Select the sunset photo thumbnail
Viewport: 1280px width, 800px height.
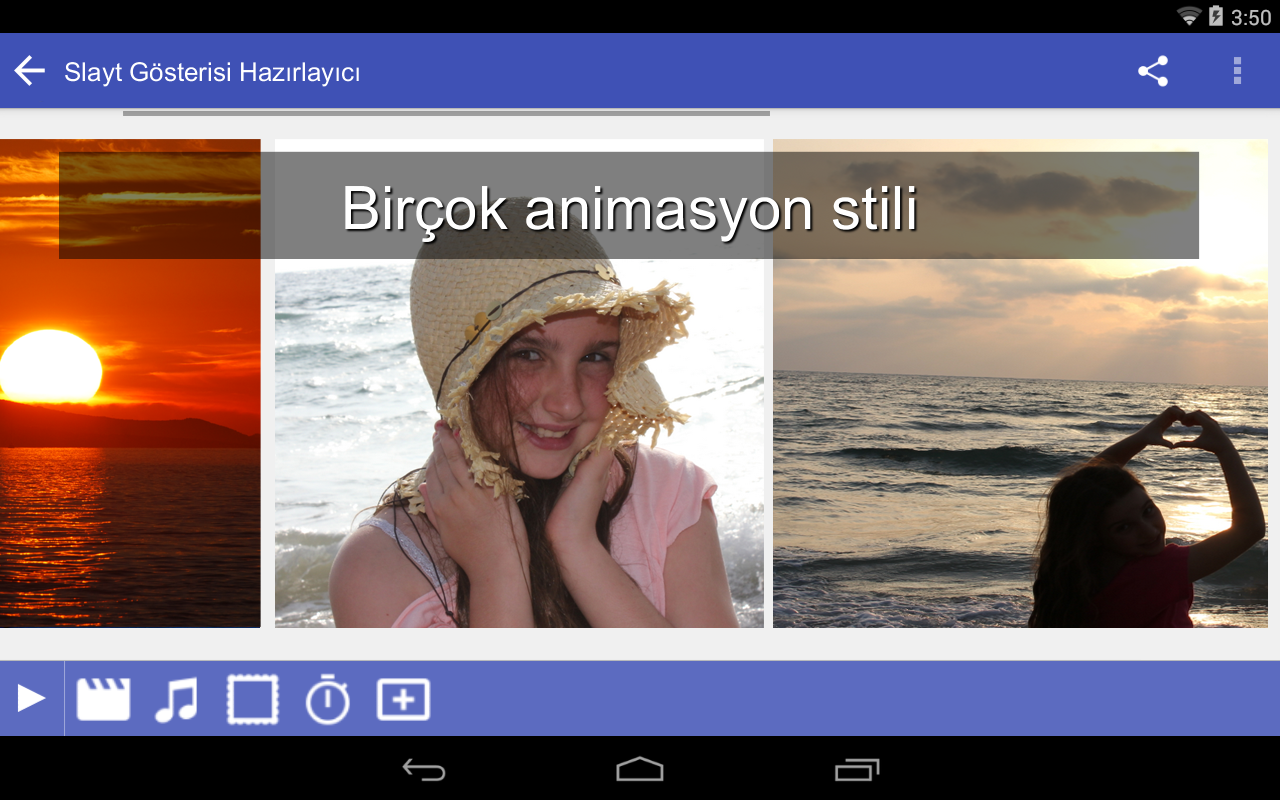point(130,383)
